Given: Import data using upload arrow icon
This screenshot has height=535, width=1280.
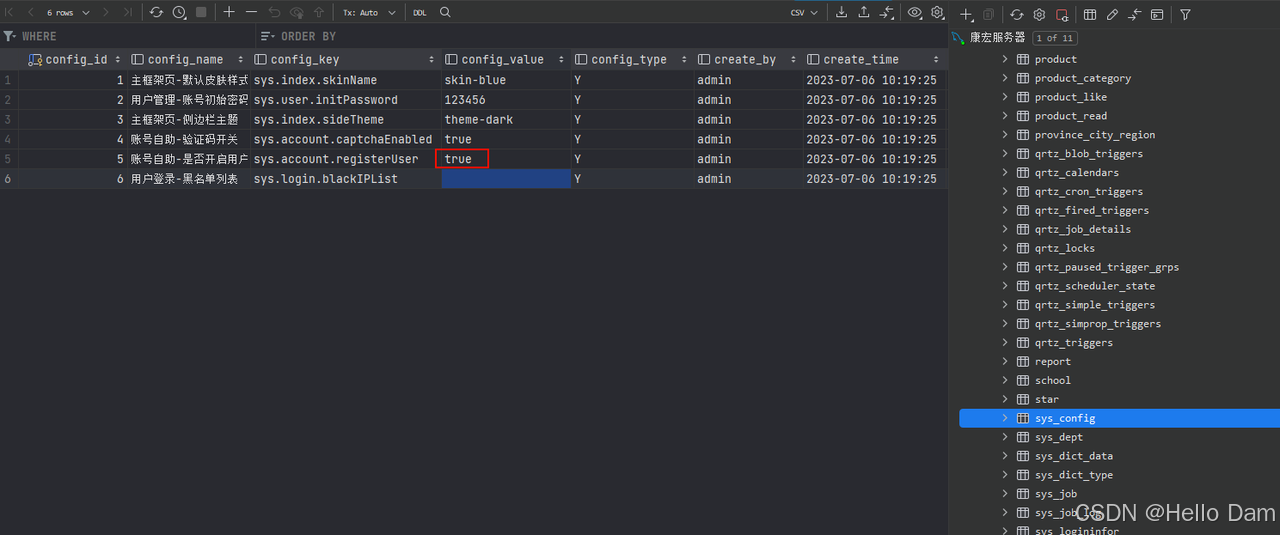Looking at the screenshot, I should tap(864, 12).
